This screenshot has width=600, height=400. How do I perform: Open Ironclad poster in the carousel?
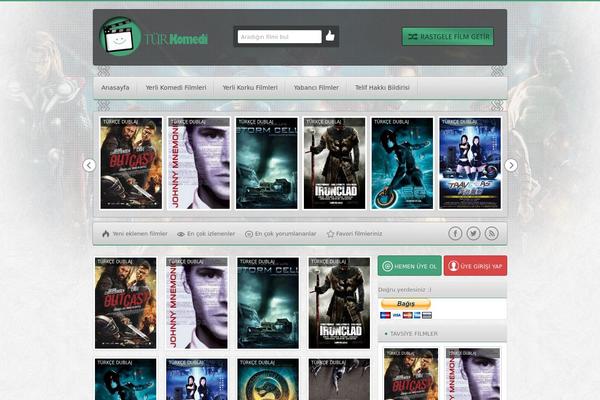click(334, 163)
